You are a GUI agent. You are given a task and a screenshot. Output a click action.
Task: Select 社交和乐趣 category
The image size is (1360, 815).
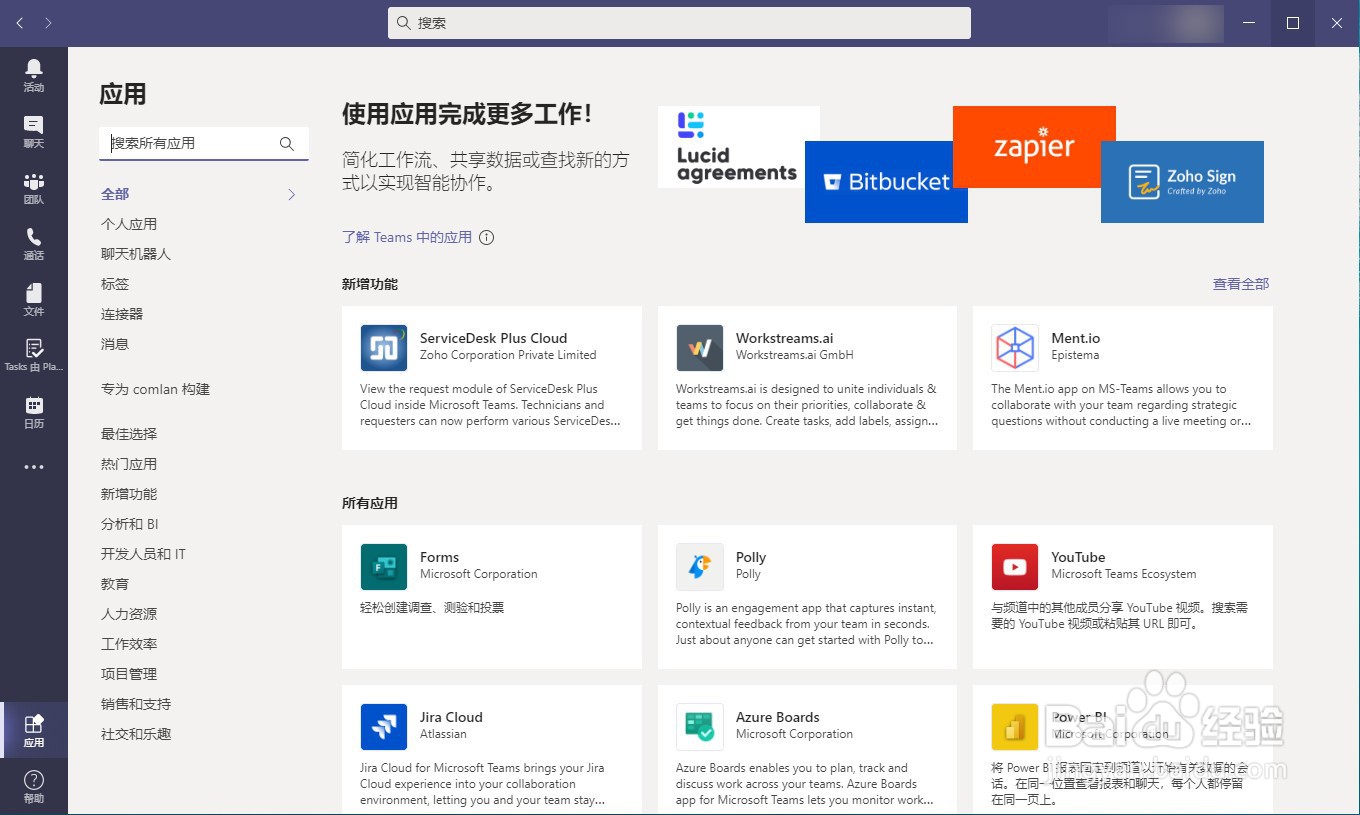point(136,734)
